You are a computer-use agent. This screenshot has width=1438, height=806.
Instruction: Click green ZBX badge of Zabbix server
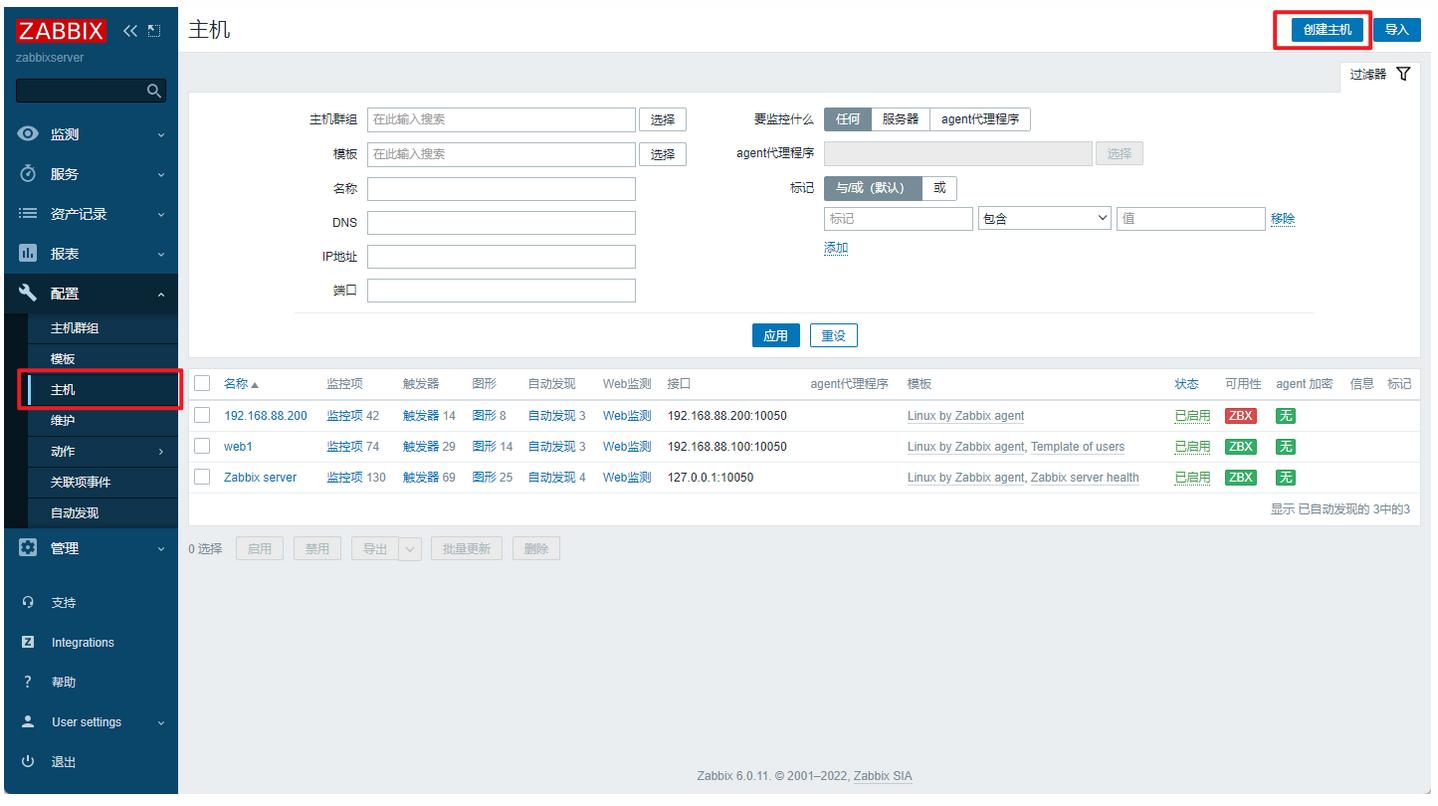1240,477
